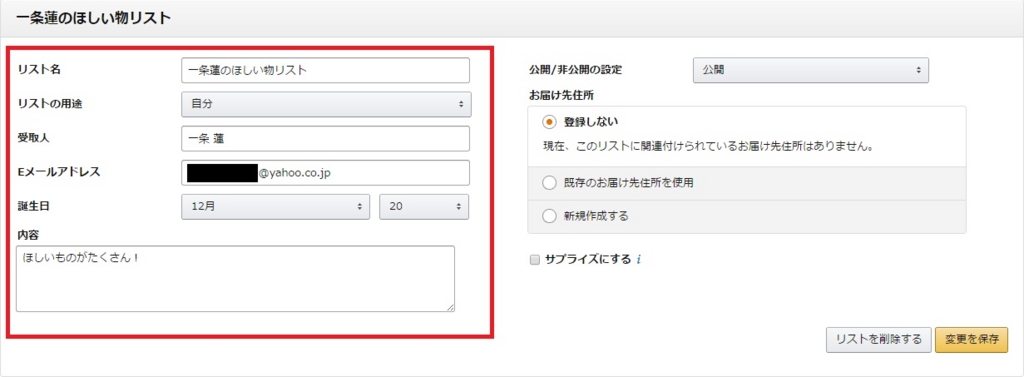Viewport: 1024px width, 377px height.
Task: Click the リスト名 text field
Action: (325, 70)
